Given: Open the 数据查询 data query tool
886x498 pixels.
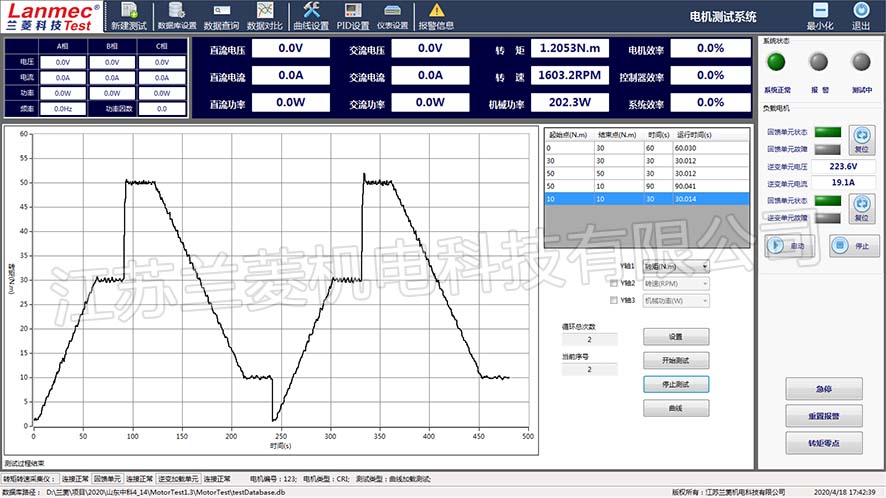Looking at the screenshot, I should (x=221, y=15).
